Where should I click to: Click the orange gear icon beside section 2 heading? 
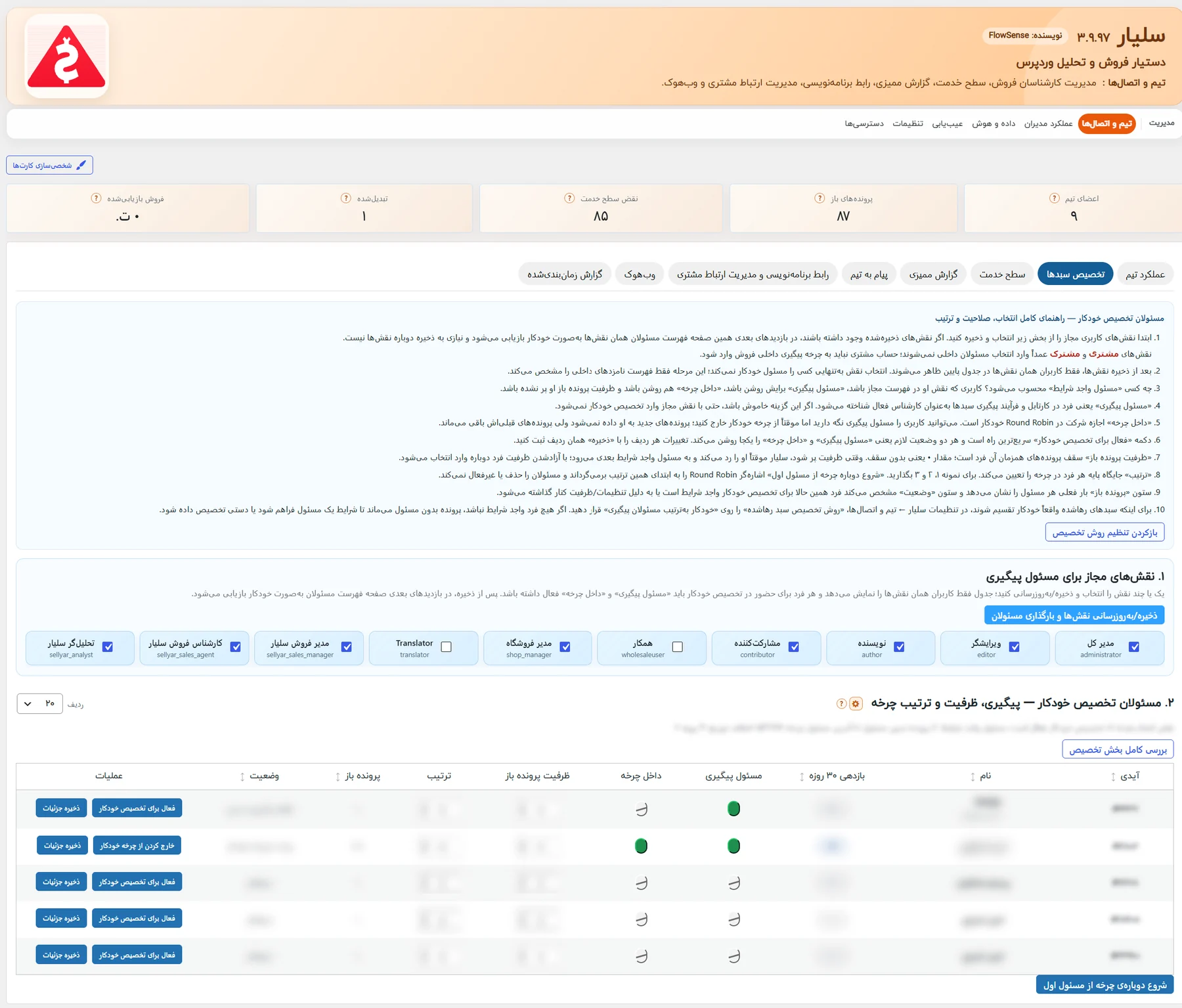point(856,704)
